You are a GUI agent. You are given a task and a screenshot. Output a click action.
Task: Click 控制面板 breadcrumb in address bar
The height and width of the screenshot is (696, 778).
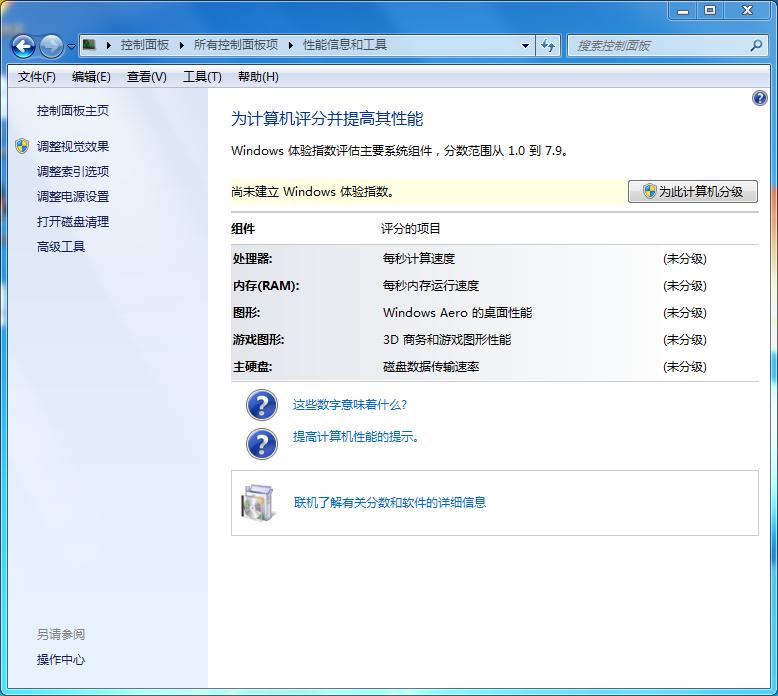click(x=145, y=45)
